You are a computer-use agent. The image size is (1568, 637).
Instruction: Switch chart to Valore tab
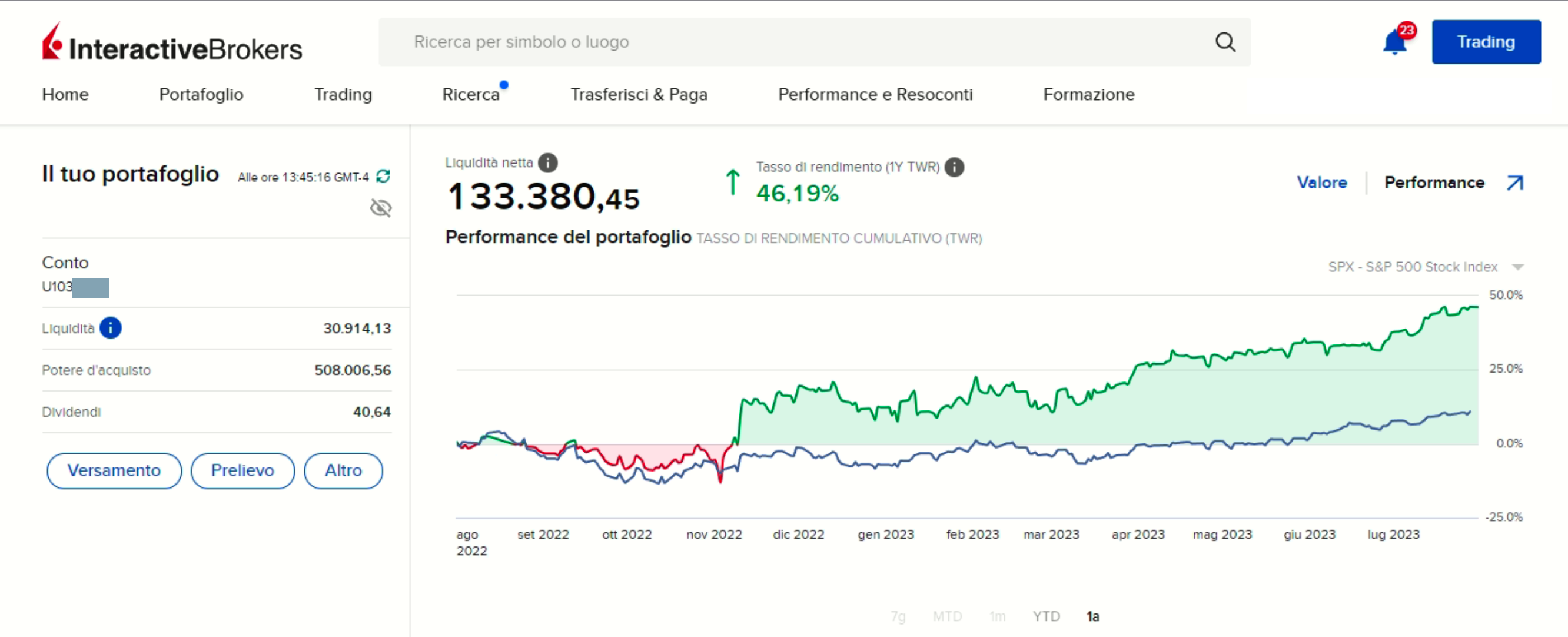click(x=1321, y=183)
